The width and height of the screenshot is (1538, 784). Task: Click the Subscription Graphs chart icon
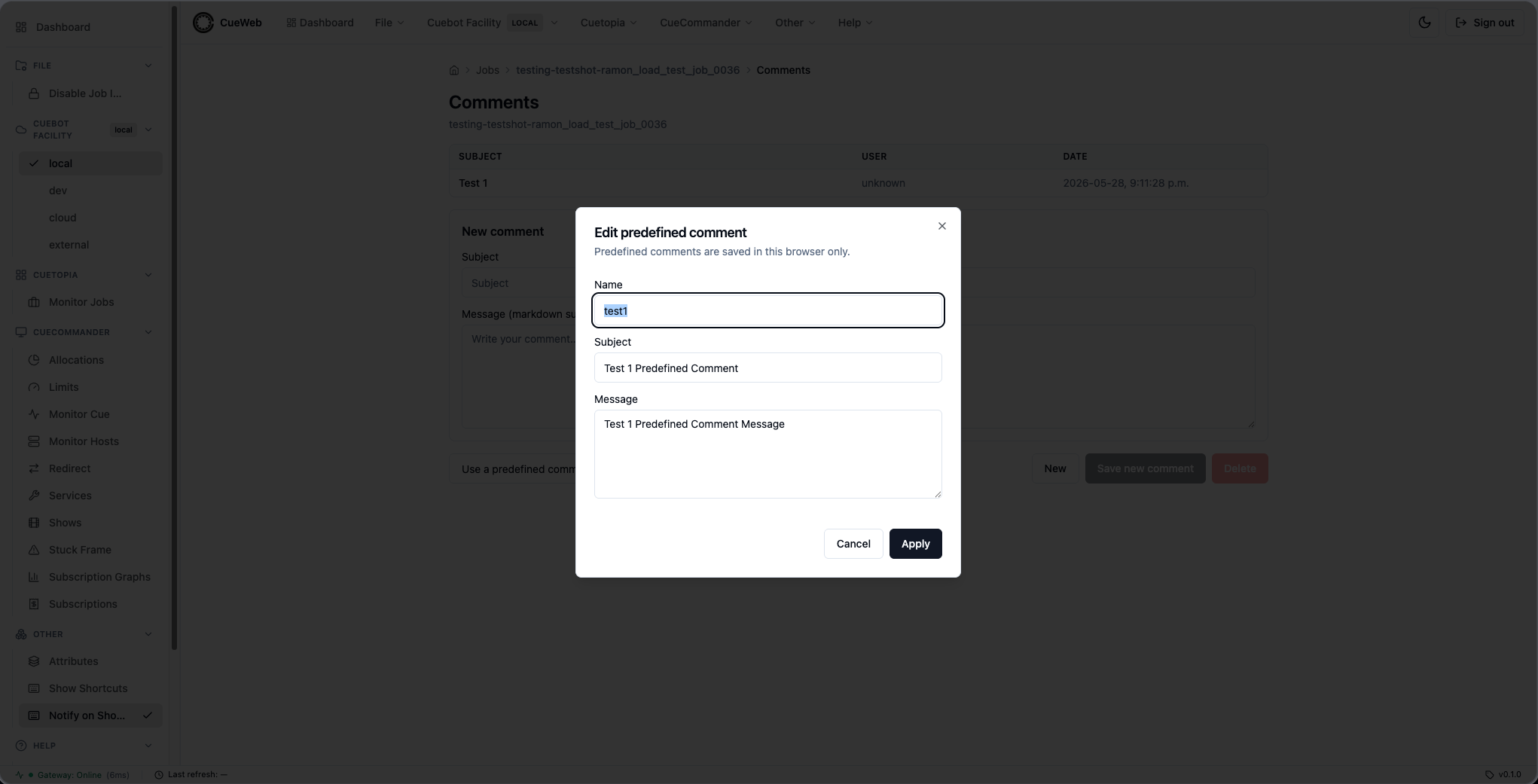[34, 577]
